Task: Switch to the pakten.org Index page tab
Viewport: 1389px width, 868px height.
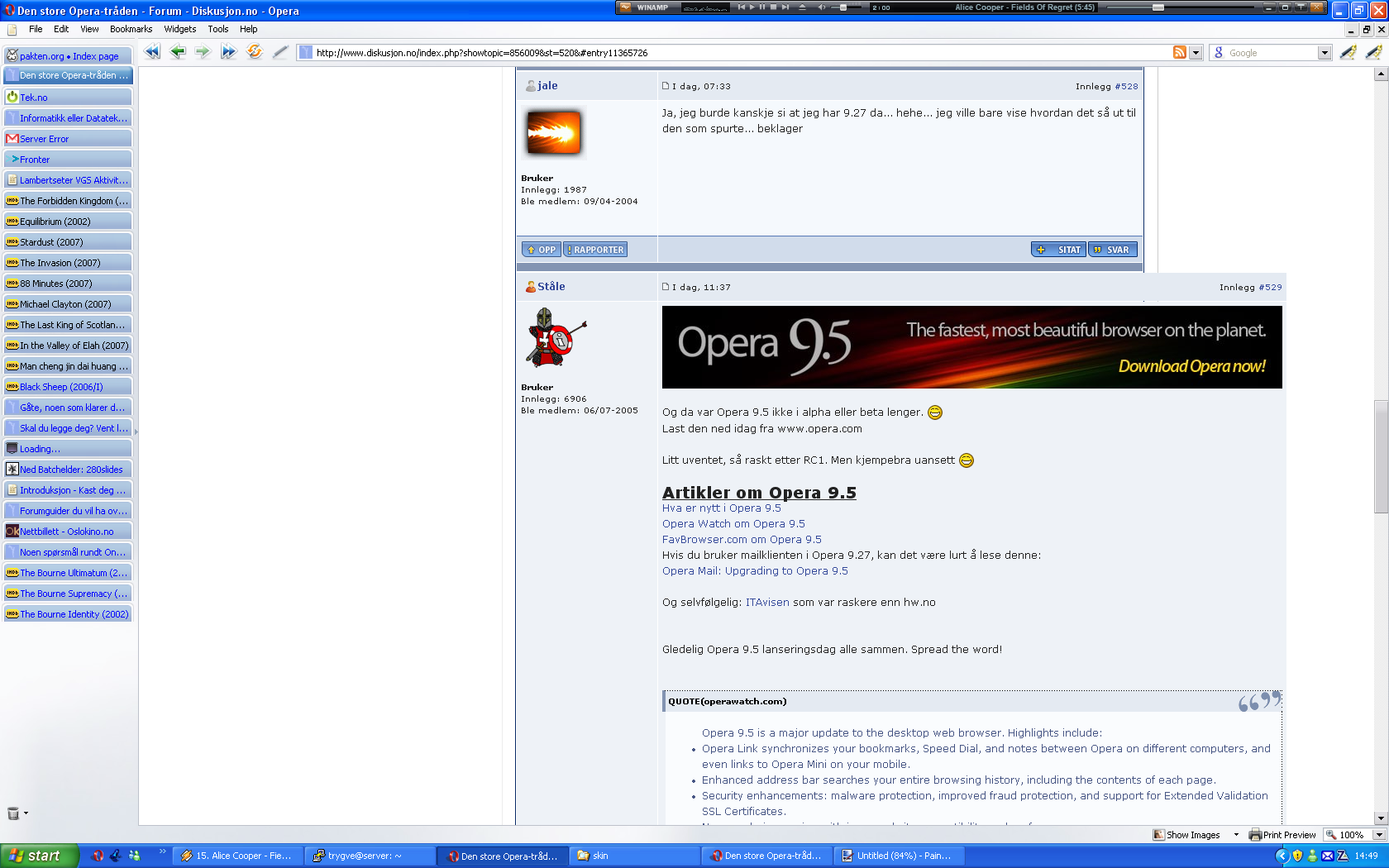Action: click(x=68, y=56)
